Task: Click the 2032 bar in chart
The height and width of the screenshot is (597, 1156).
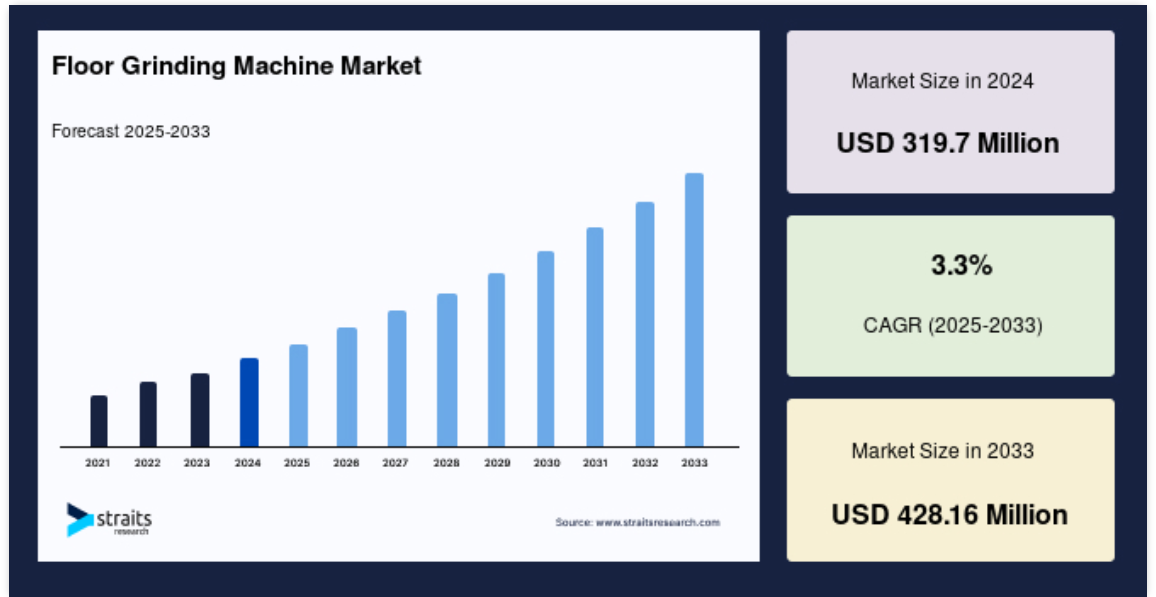Action: [x=645, y=324]
